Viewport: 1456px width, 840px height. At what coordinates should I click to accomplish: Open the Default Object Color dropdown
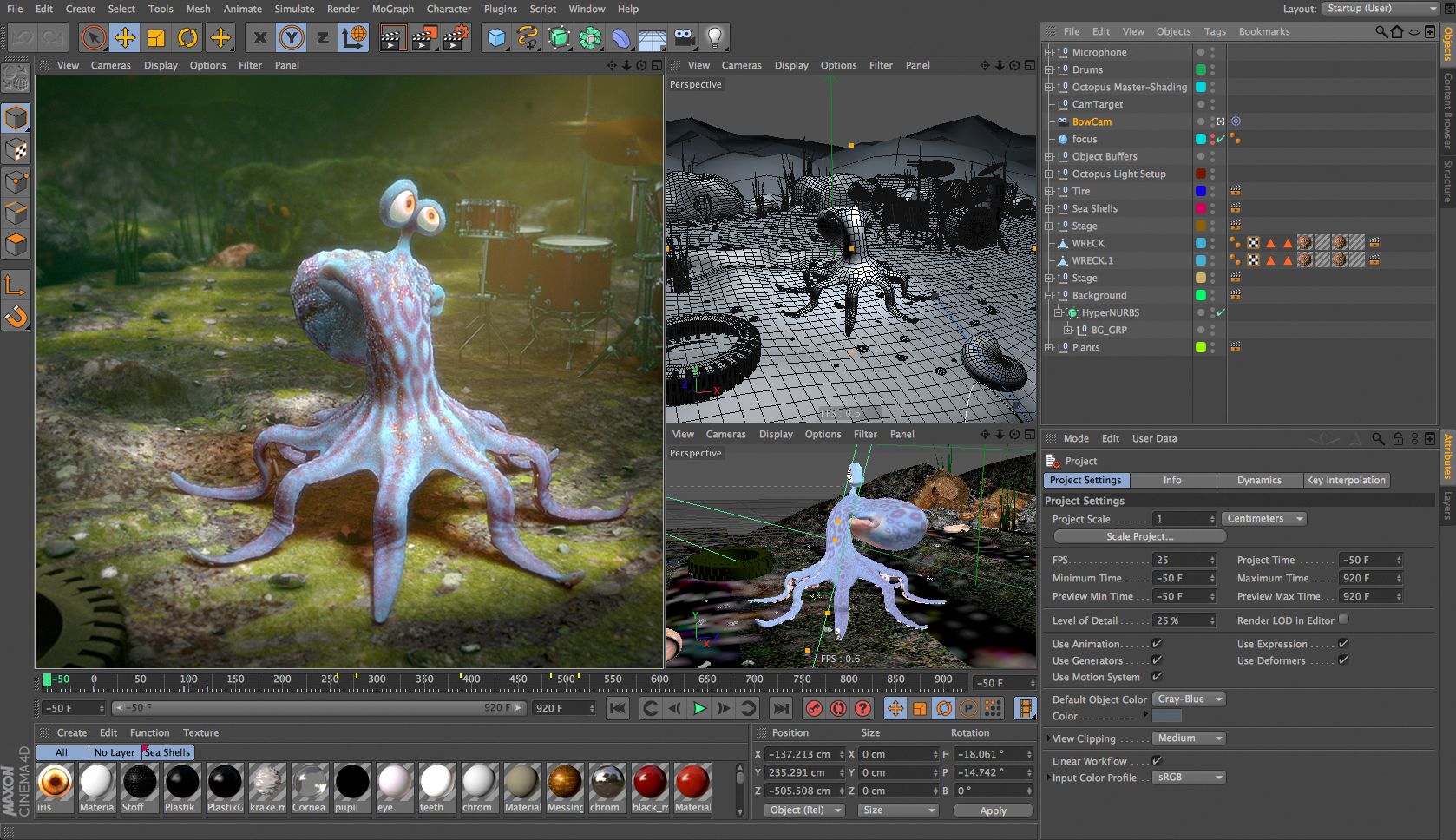pos(1189,699)
